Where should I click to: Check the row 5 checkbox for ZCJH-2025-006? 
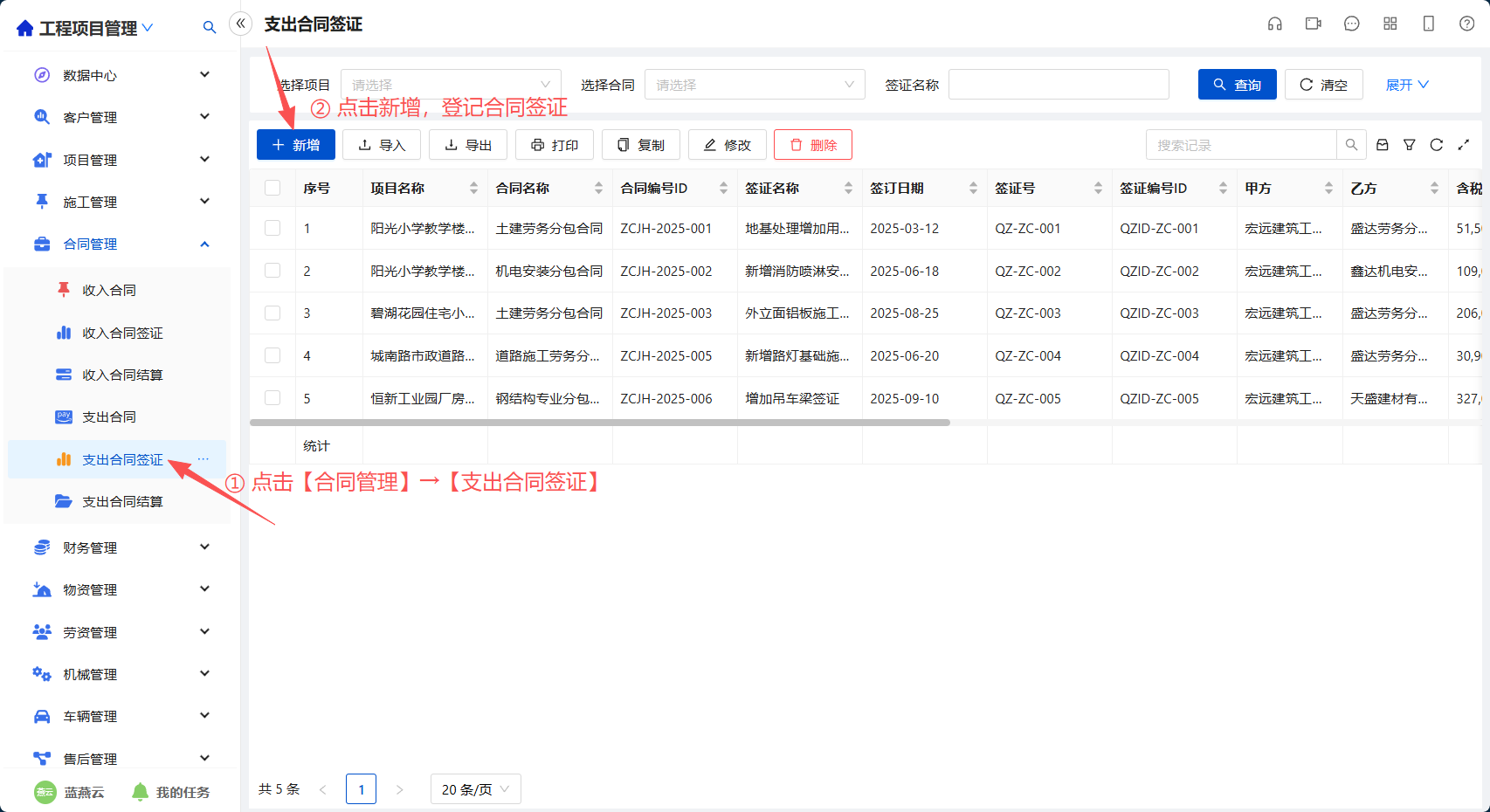272,398
